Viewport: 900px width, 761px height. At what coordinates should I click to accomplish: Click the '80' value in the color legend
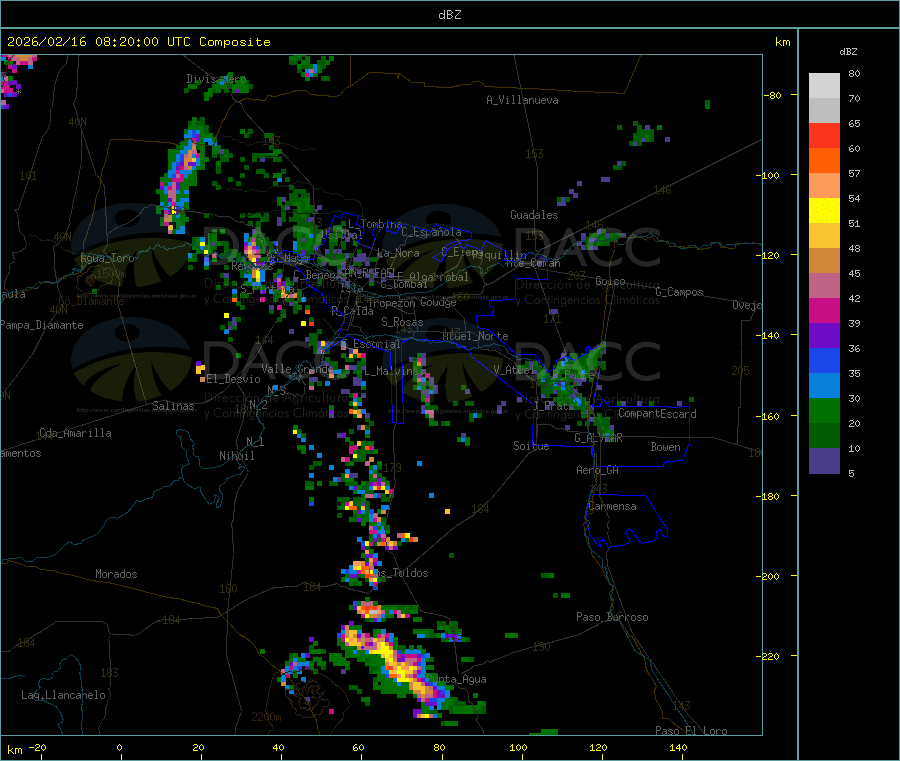tap(854, 73)
